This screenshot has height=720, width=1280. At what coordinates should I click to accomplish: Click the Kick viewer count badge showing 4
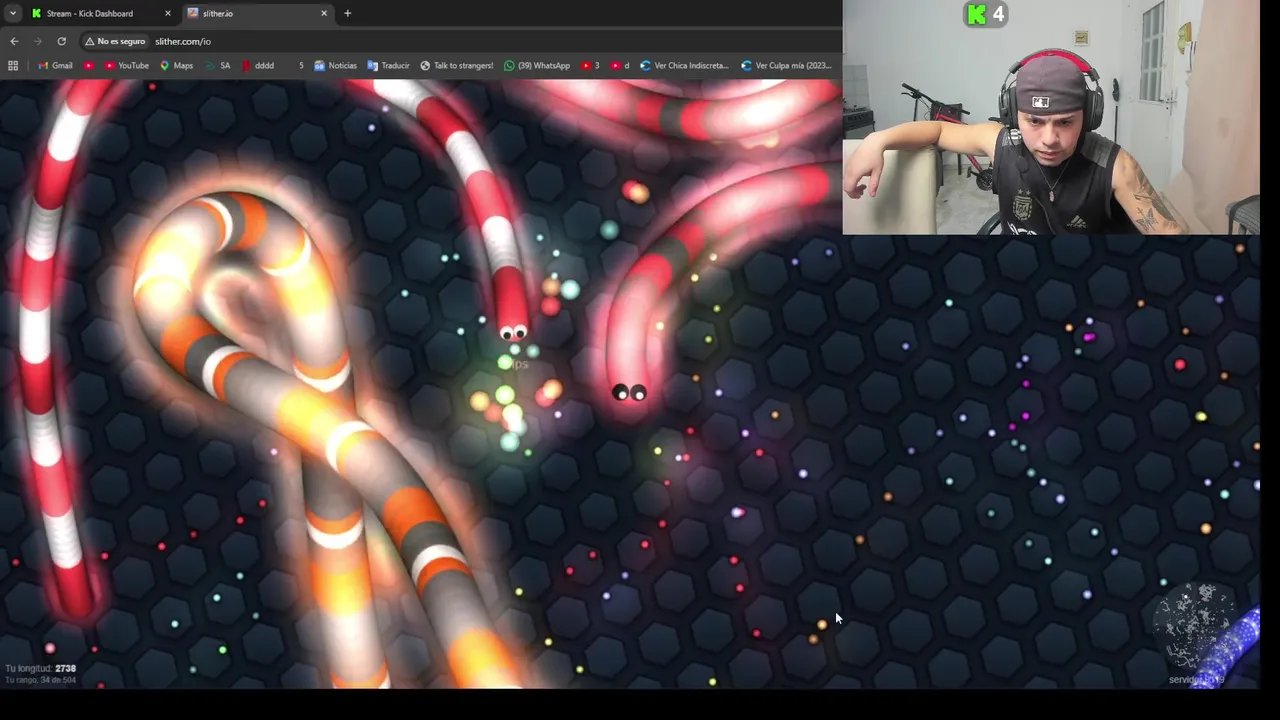(985, 14)
